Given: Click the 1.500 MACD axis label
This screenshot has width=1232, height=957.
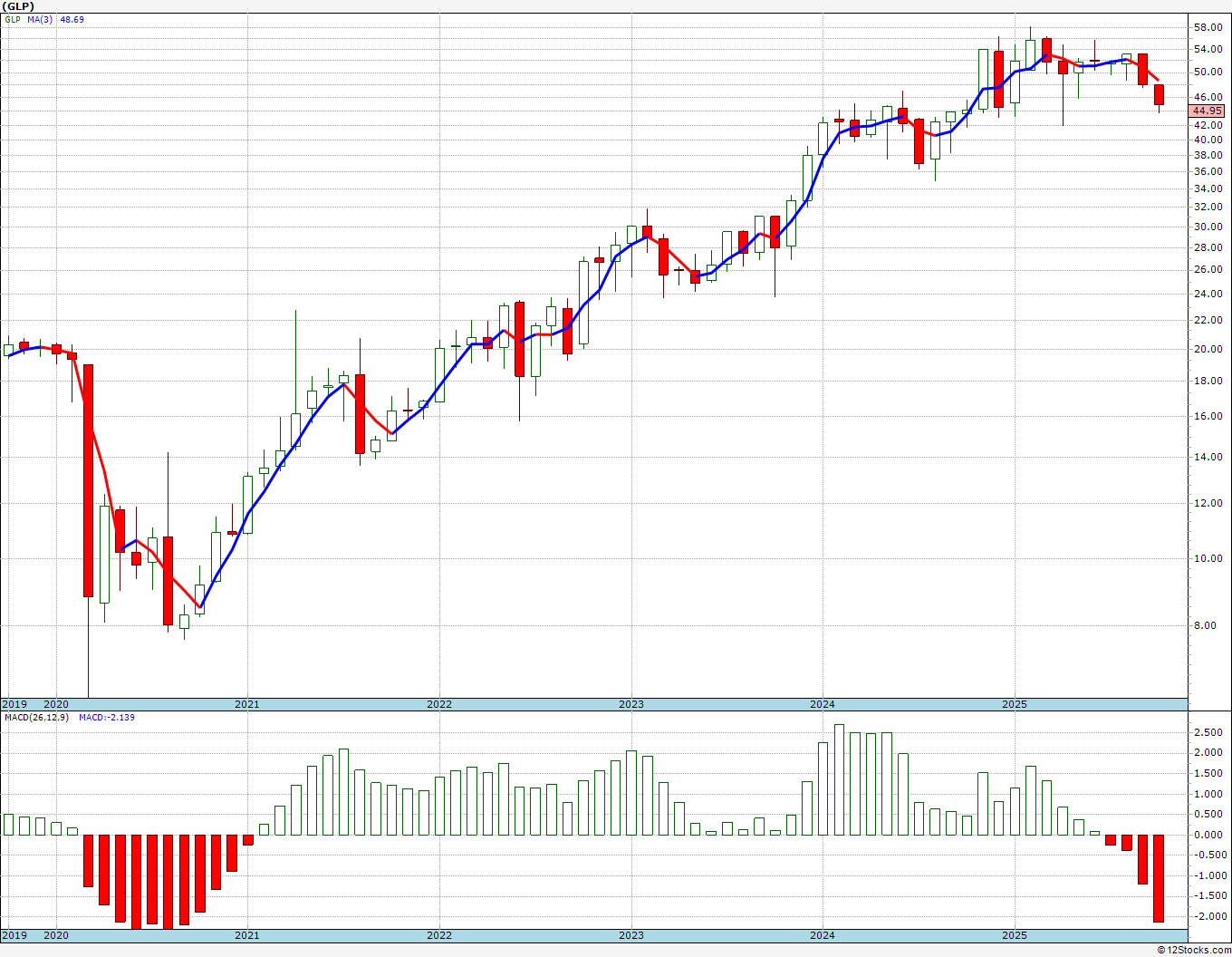Looking at the screenshot, I should tap(1208, 773).
